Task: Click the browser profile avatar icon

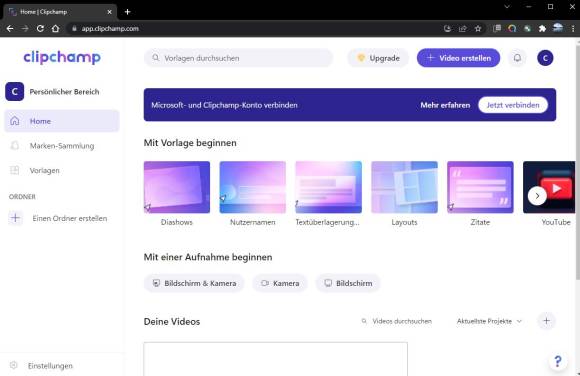Action: [x=558, y=28]
